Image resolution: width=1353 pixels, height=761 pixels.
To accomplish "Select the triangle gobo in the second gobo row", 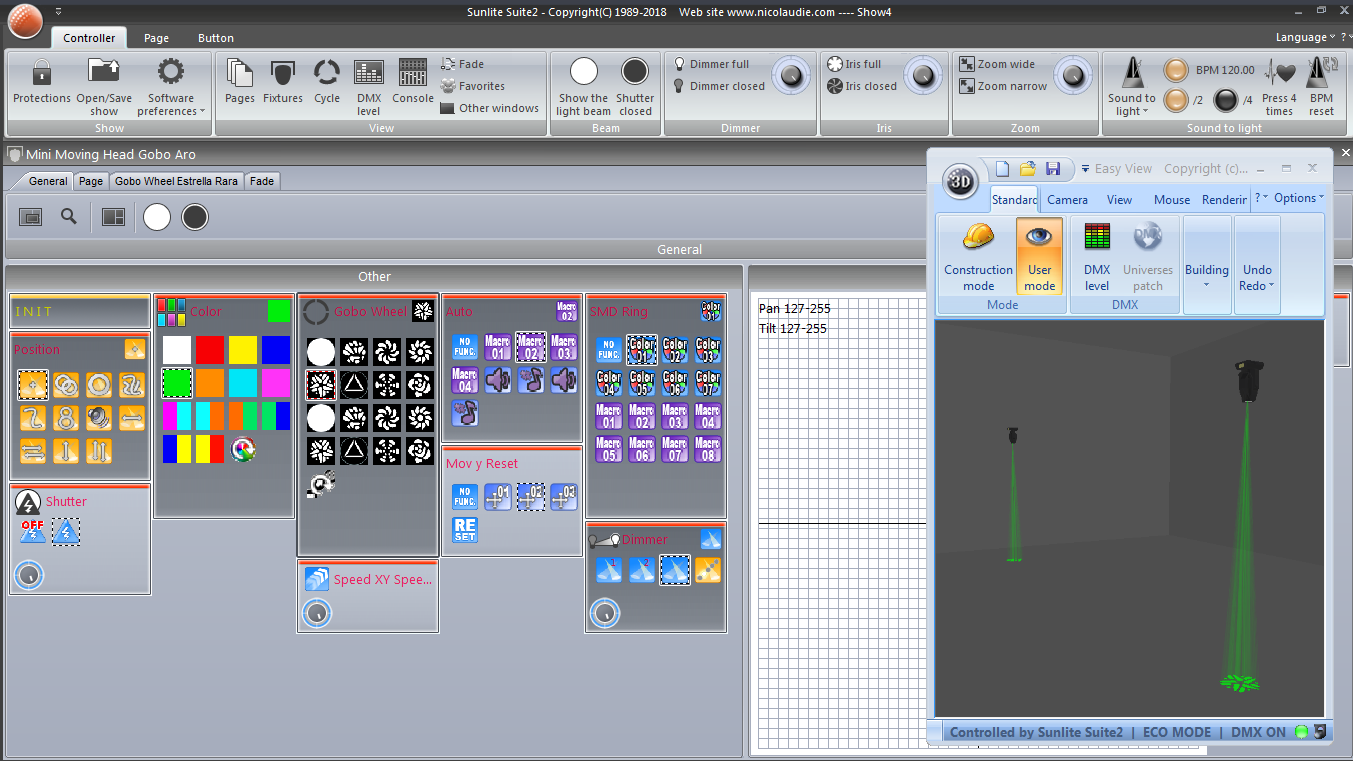I will click(353, 384).
